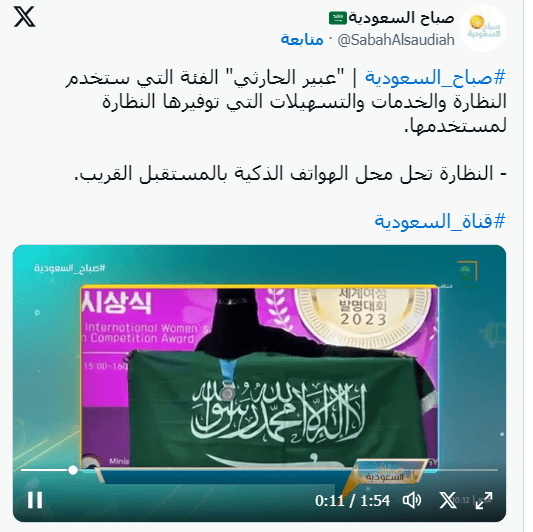Seek ahead on unplayed part of progress bar
533x532 pixels.
point(287,470)
